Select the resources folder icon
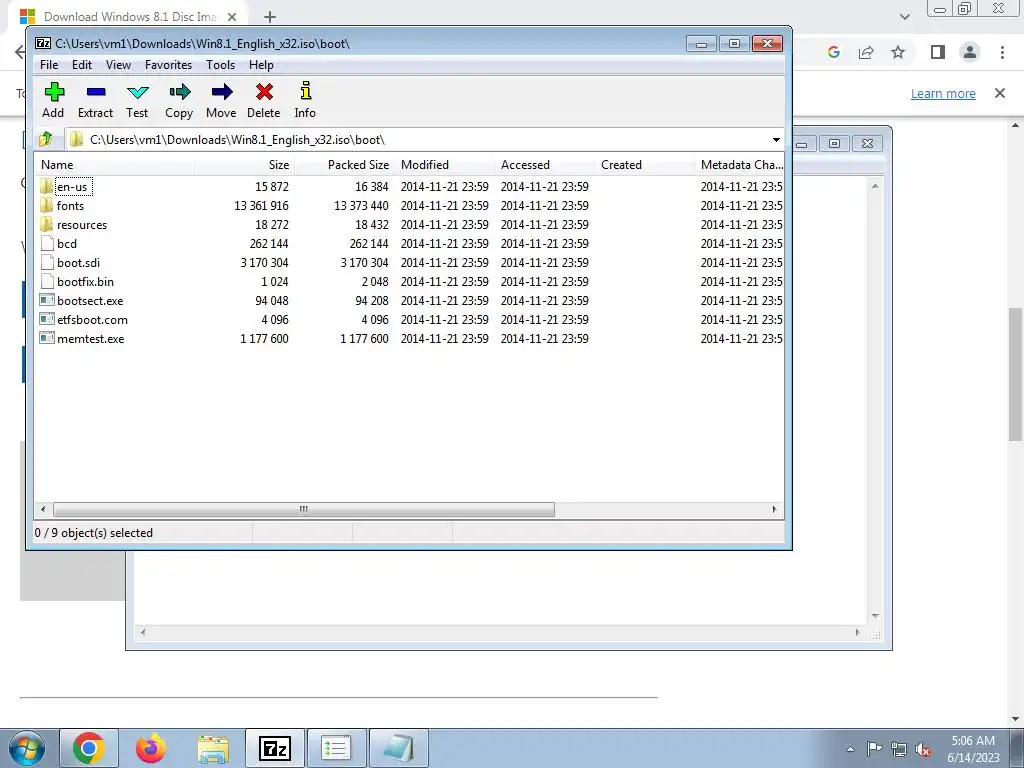This screenshot has height=768, width=1024. click(46, 225)
